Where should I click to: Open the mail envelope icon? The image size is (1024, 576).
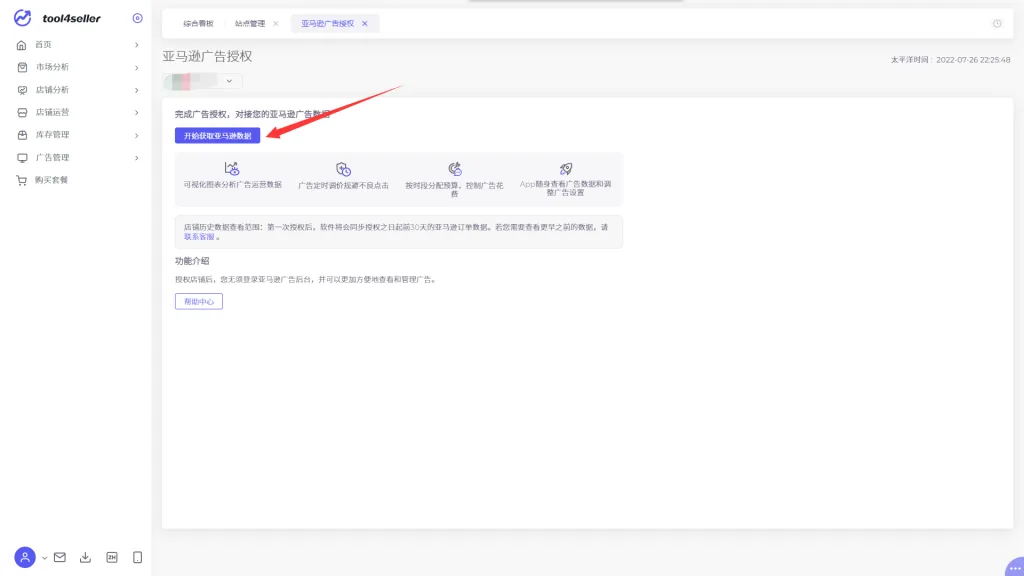(x=59, y=557)
